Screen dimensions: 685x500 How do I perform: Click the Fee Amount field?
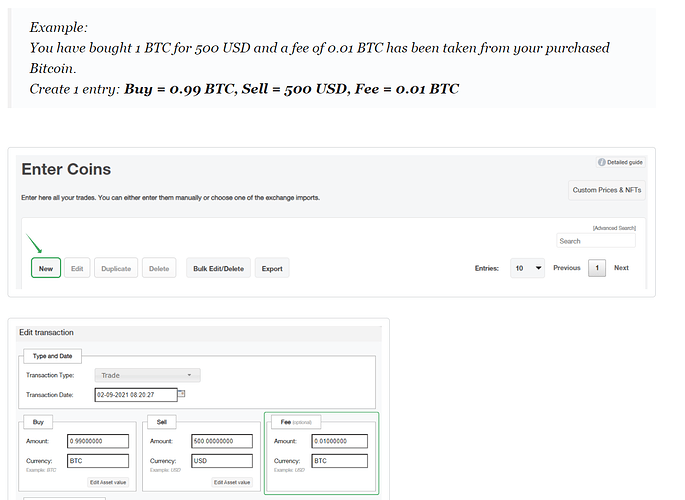tap(339, 441)
